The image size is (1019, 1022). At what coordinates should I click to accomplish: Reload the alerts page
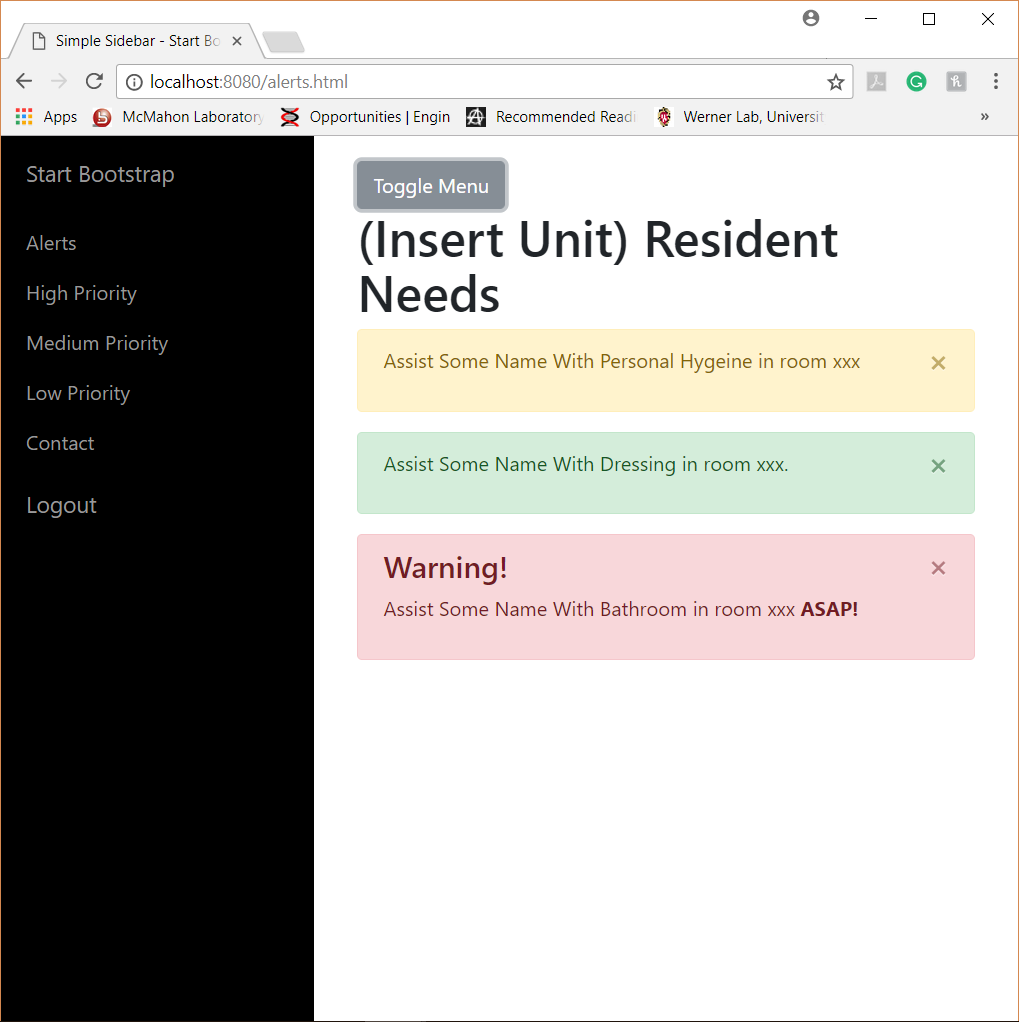[95, 81]
